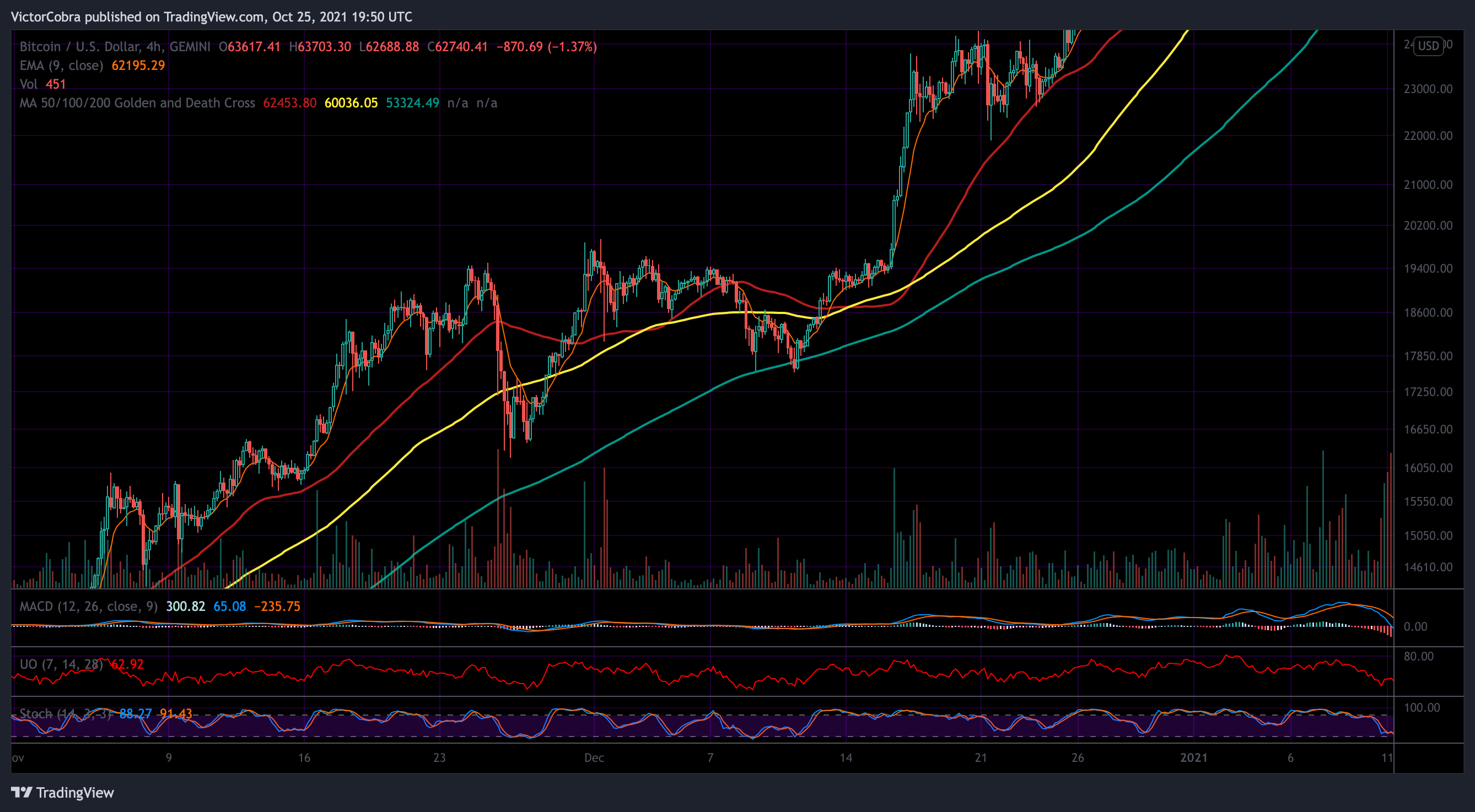
Task: Click the low price L62688.88
Action: click(x=389, y=46)
